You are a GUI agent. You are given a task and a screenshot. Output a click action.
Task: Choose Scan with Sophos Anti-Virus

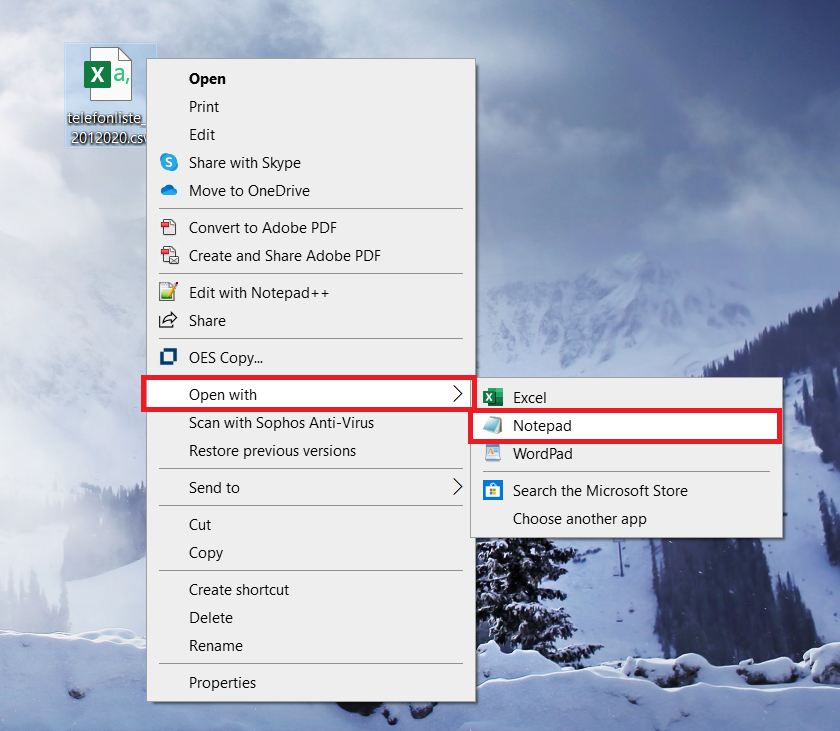pos(281,422)
